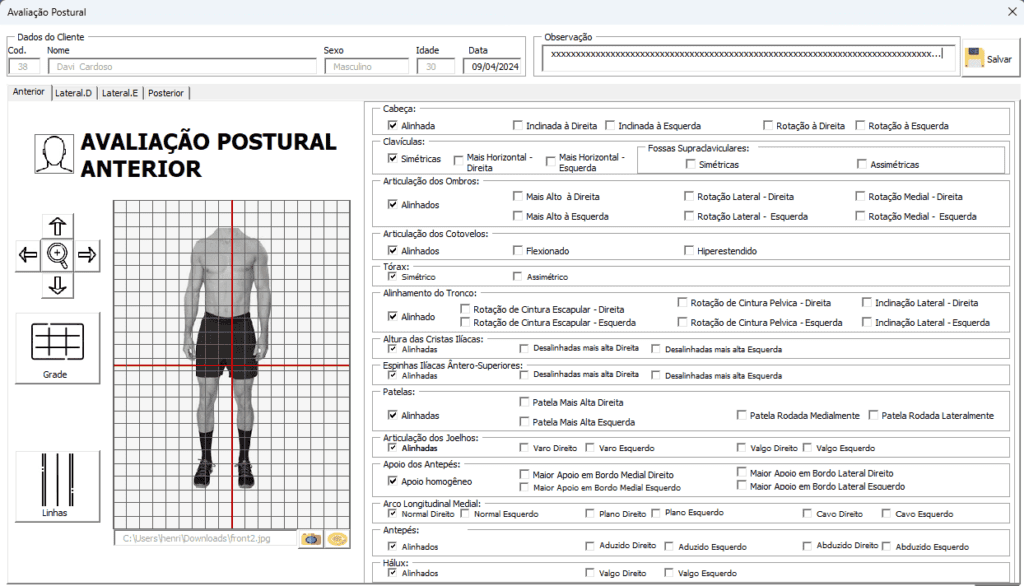Check Aduzido Direito for Antepés
The height and width of the screenshot is (586, 1024).
[590, 545]
